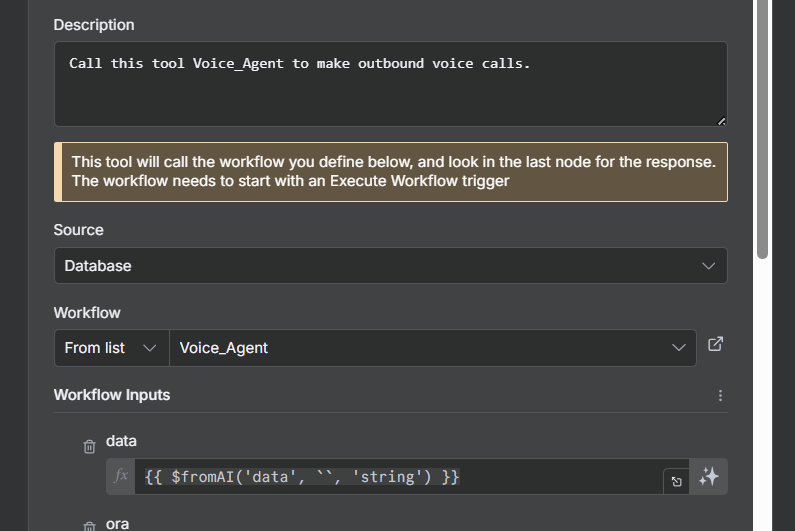This screenshot has width=795, height=531.
Task: Click the Workflow Inputs heading
Action: (112, 395)
